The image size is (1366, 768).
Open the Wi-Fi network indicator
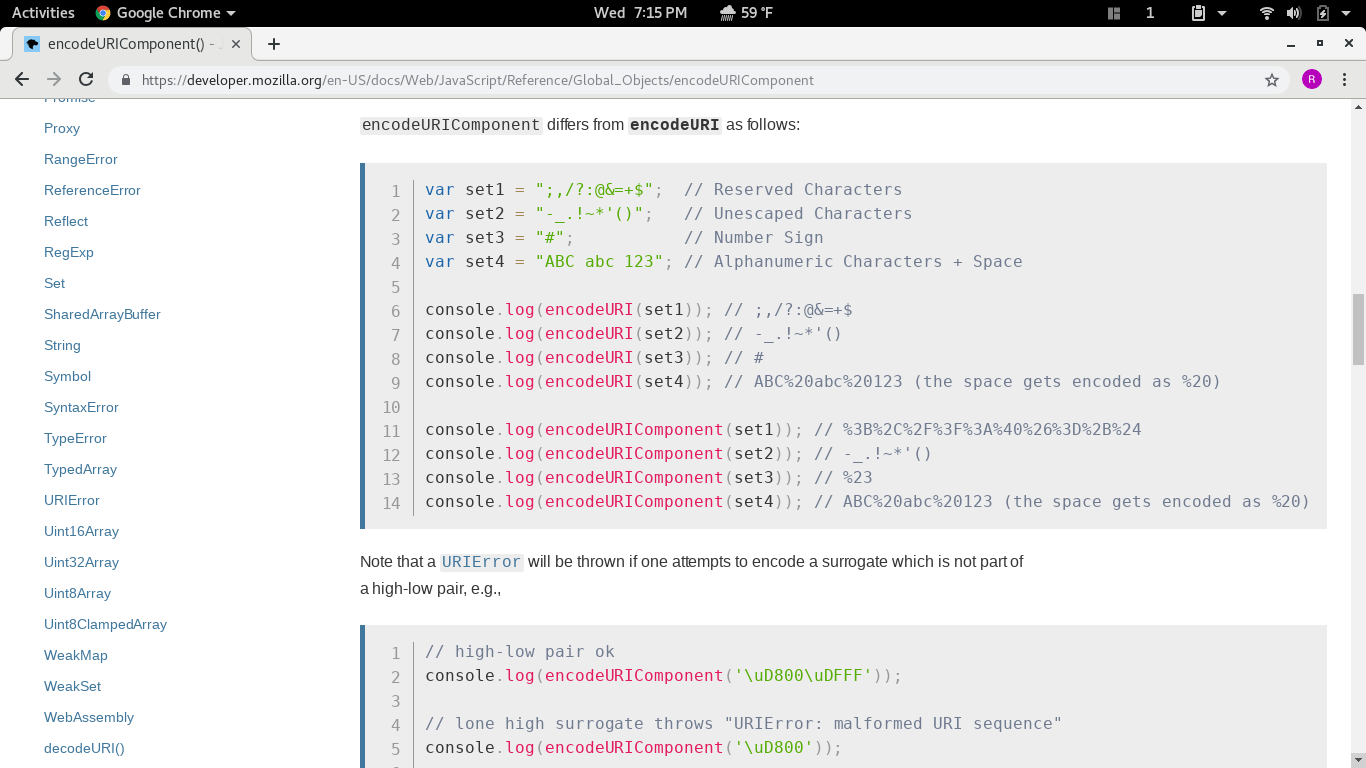(x=1267, y=13)
